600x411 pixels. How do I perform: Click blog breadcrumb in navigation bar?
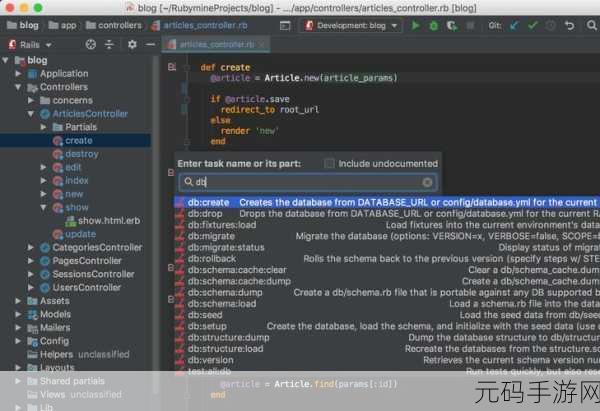(x=23, y=26)
